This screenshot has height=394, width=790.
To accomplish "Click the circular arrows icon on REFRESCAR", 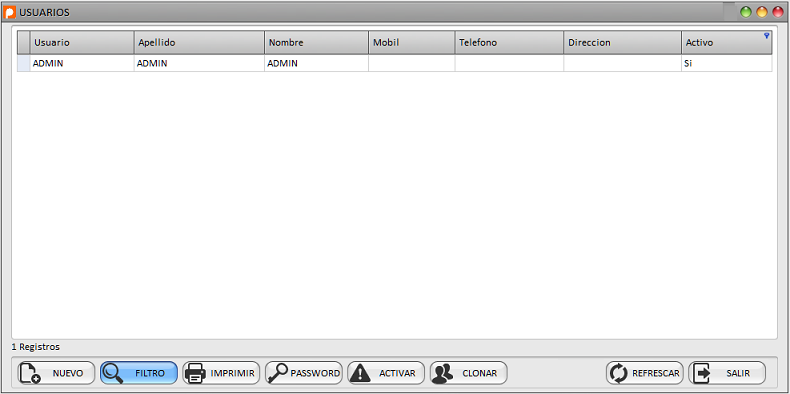I will (x=619, y=373).
